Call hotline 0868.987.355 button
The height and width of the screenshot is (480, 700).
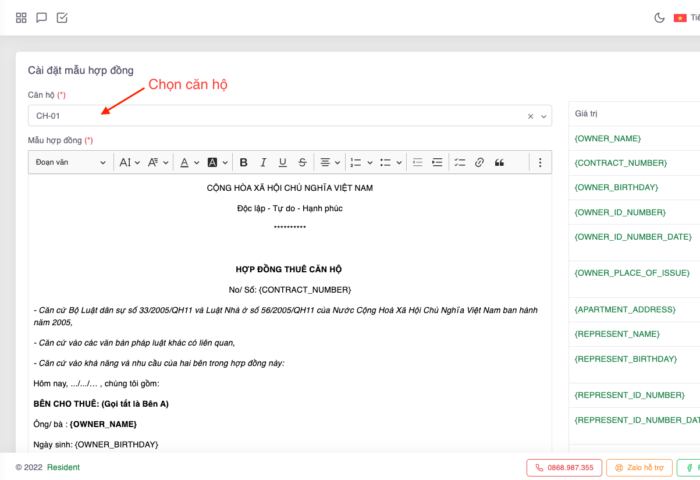(563, 467)
